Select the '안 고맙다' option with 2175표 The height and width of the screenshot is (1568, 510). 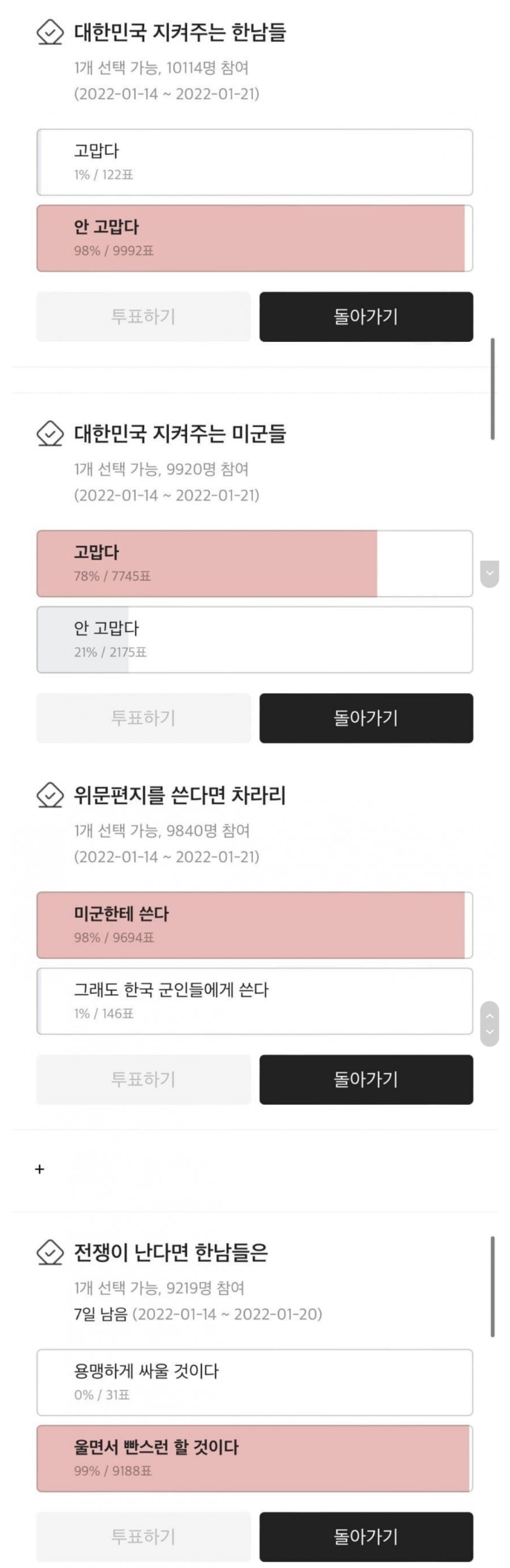click(x=254, y=639)
